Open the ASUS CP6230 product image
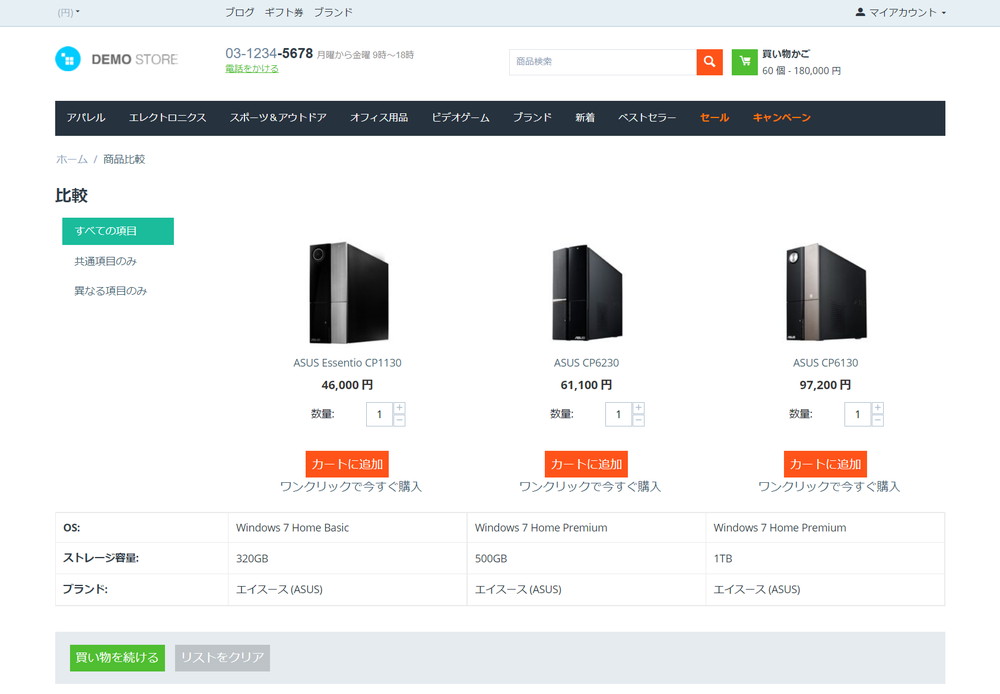Image resolution: width=1000 pixels, height=694 pixels. tap(587, 293)
